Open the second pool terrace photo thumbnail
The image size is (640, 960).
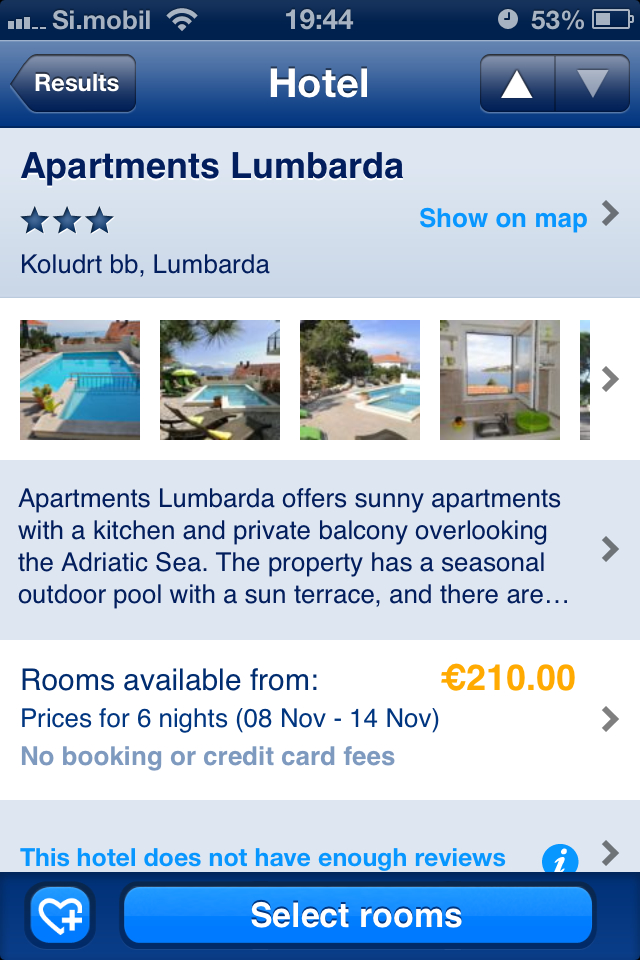pos(220,380)
